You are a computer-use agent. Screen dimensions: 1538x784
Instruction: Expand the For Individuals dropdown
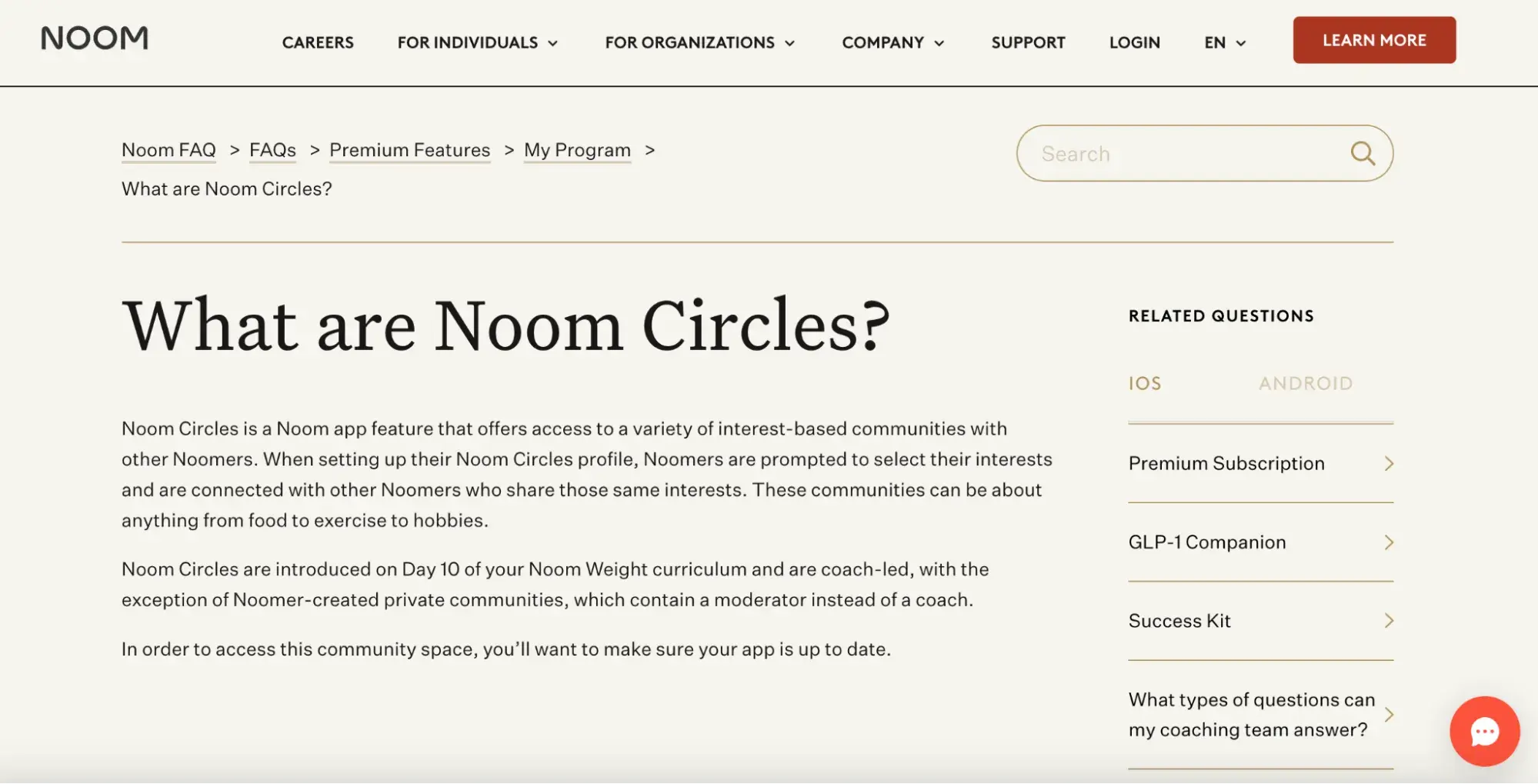478,43
